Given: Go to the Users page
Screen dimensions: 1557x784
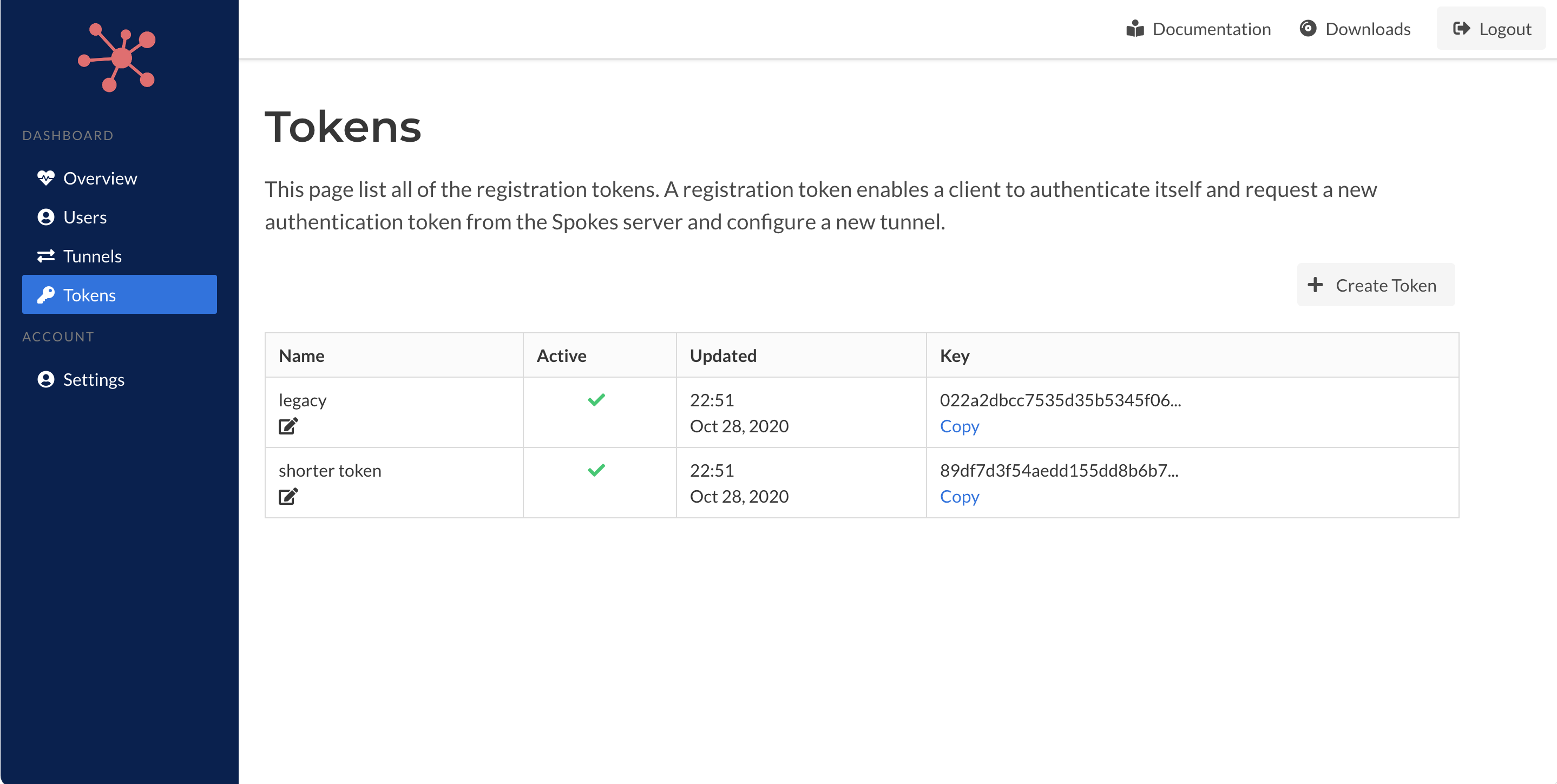Looking at the screenshot, I should pyautogui.click(x=120, y=217).
